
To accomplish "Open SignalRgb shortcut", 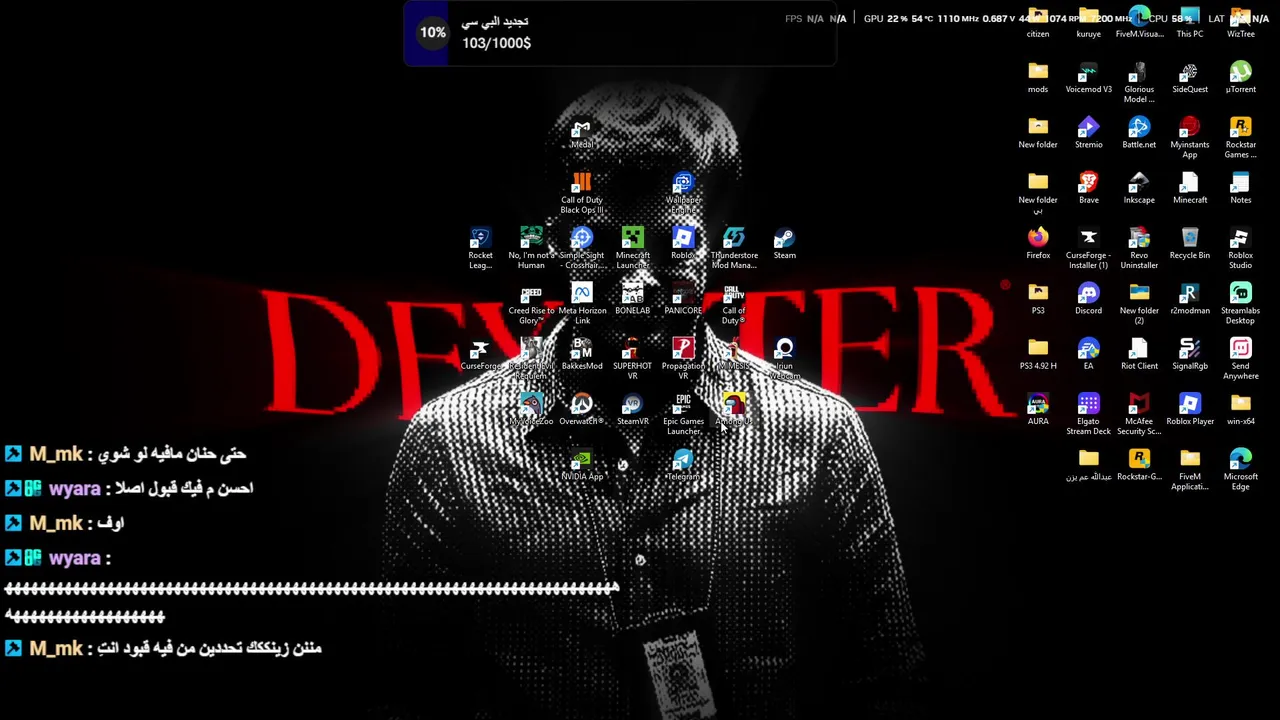I will point(1190,354).
